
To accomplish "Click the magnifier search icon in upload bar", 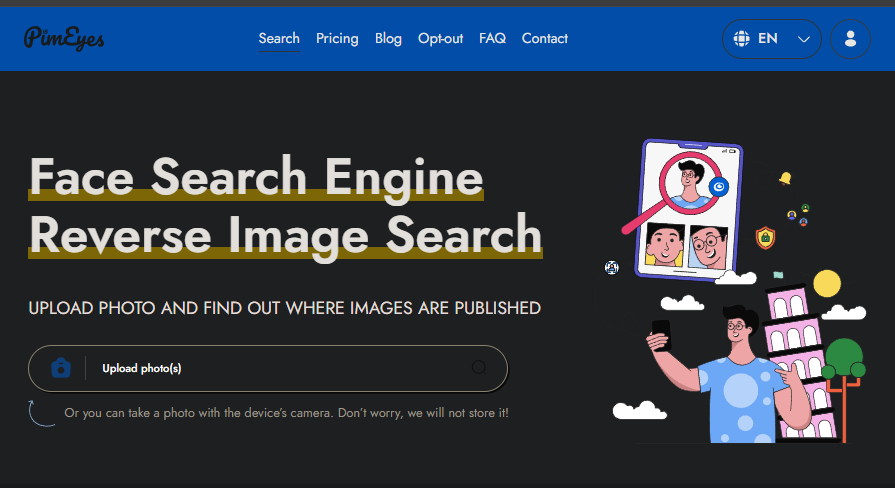I will (479, 368).
